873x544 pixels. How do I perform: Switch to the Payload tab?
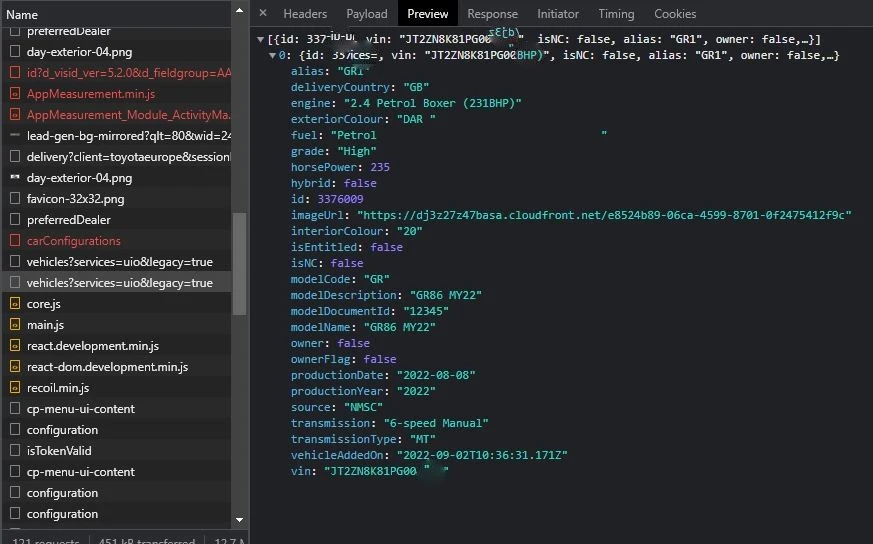click(366, 14)
